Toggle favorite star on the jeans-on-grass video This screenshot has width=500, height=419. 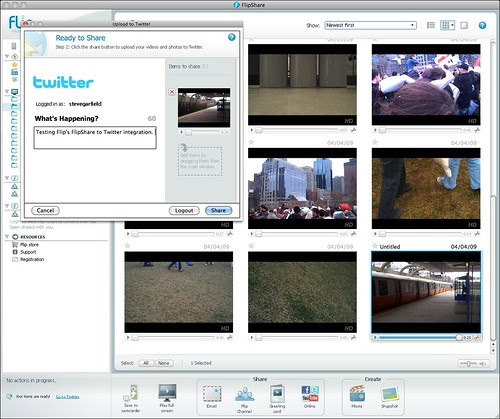click(x=375, y=142)
